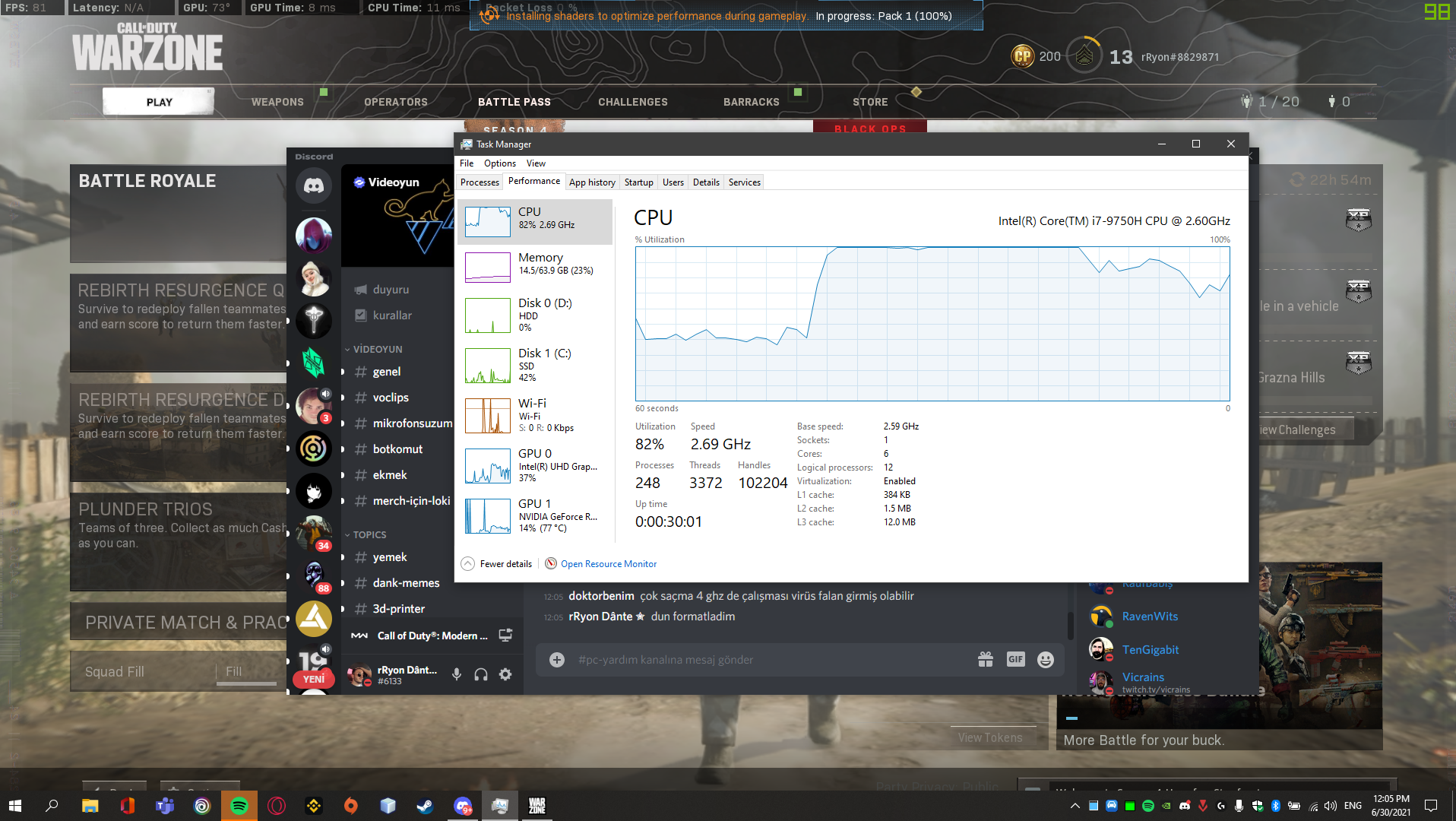The height and width of the screenshot is (821, 1456).
Task: Click the COD Points CP icon
Action: coord(1023,56)
